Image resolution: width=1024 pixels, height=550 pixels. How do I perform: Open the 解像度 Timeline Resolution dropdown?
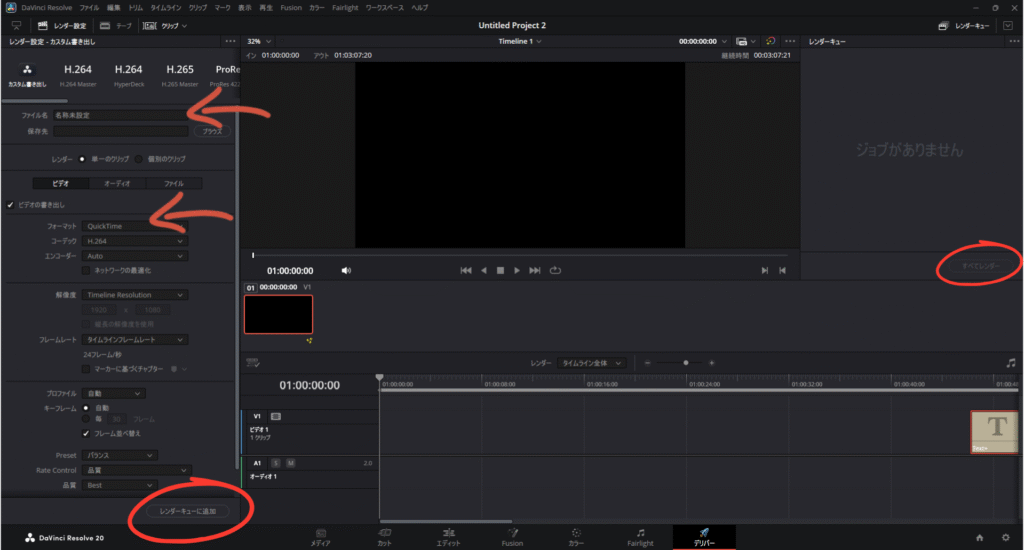[135, 295]
